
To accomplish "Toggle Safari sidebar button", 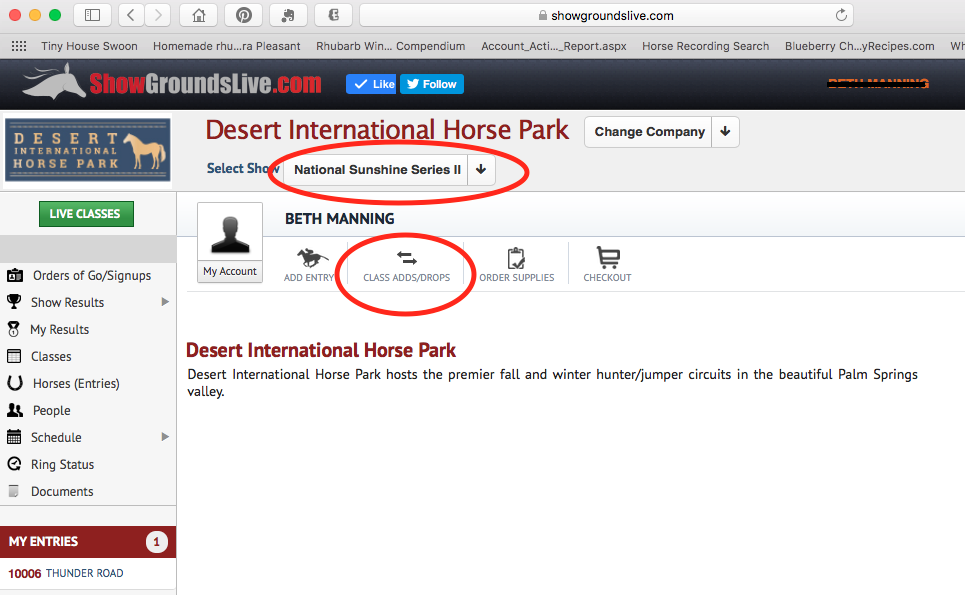I will point(92,15).
